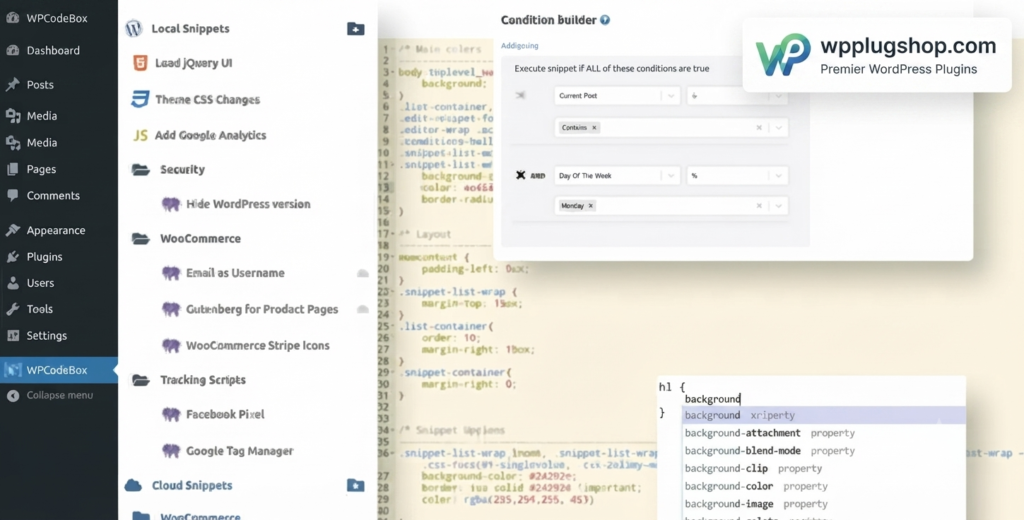Open the Google Tag Manager snippet

coord(240,451)
